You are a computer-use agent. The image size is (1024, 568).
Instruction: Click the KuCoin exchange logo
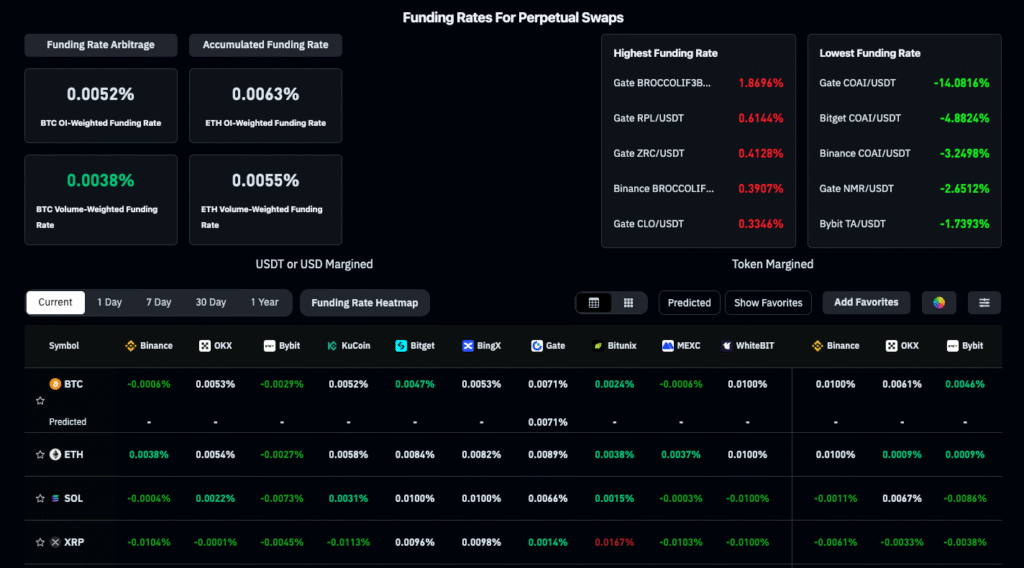(332, 346)
